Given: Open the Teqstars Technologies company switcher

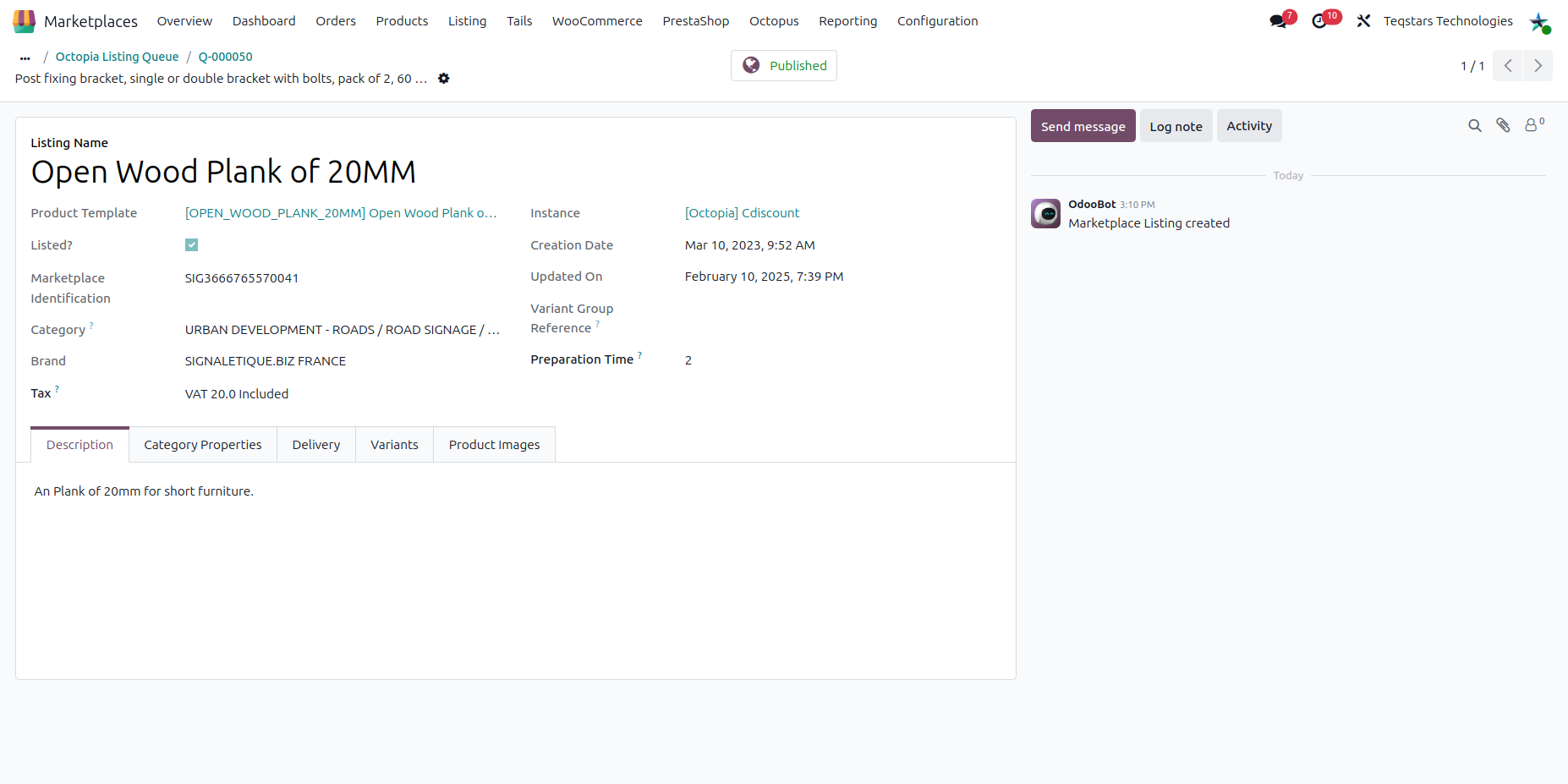Looking at the screenshot, I should [x=1448, y=21].
